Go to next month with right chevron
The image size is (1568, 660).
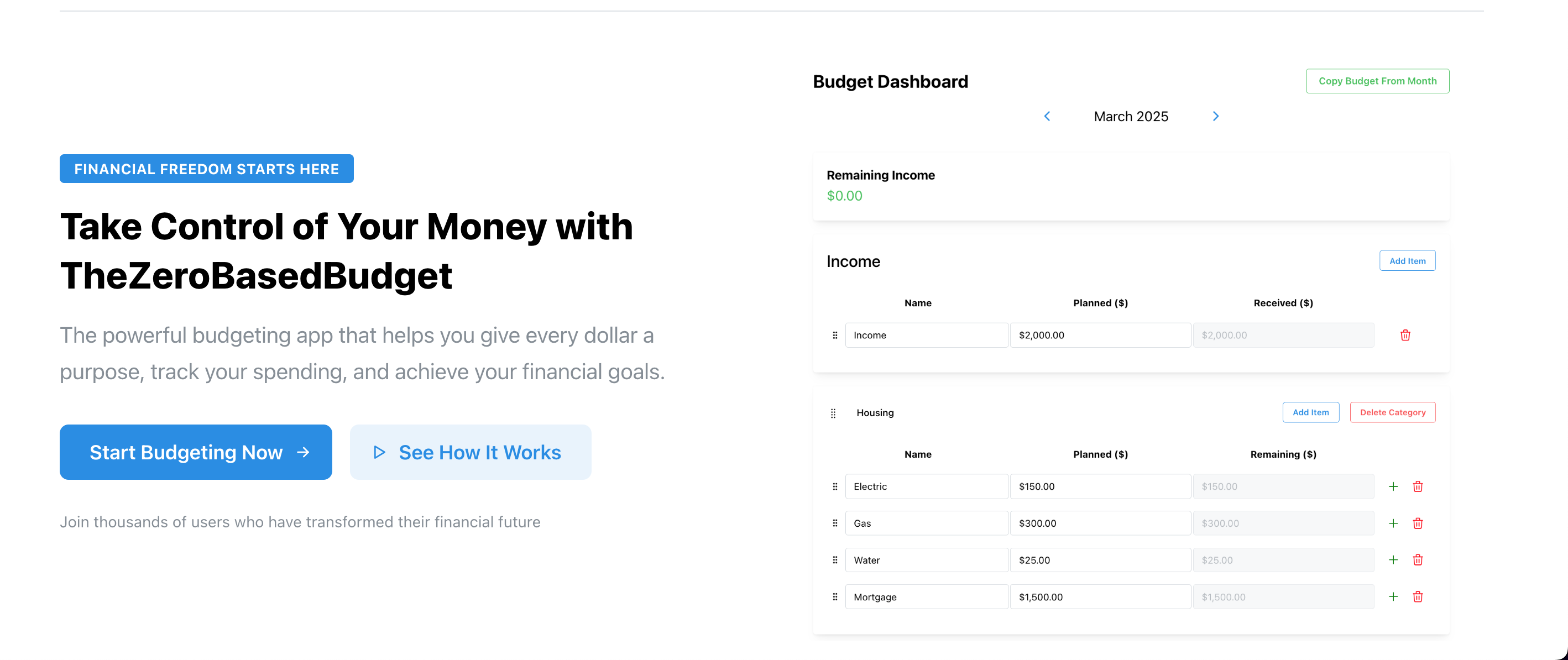point(1216,116)
